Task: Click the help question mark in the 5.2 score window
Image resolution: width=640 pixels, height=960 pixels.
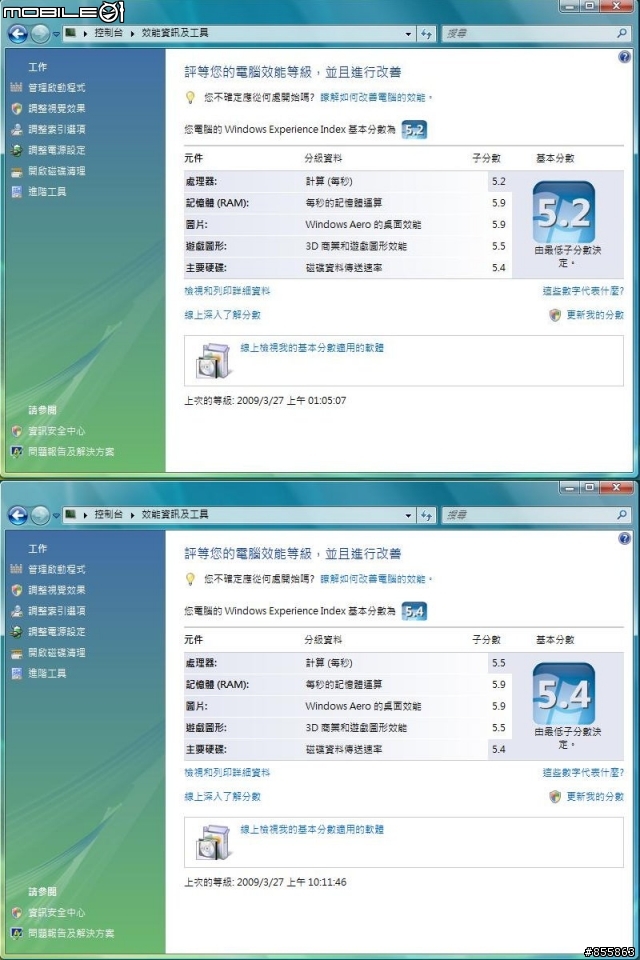Action: (624, 57)
